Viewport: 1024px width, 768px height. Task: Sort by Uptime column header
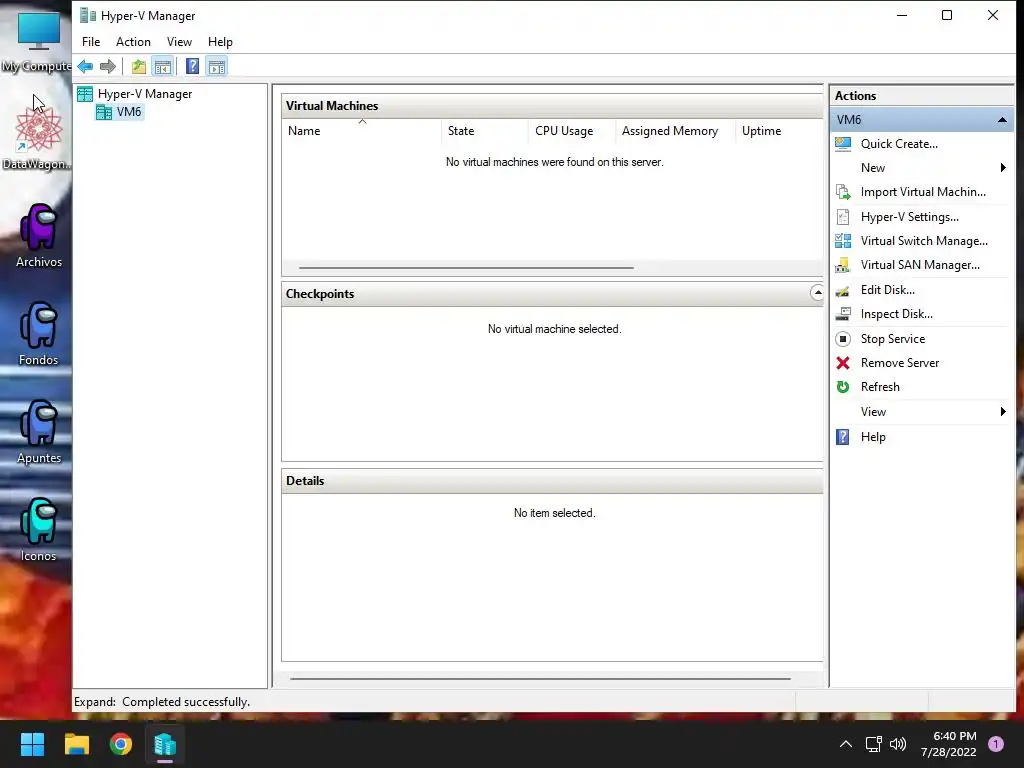coord(779,131)
